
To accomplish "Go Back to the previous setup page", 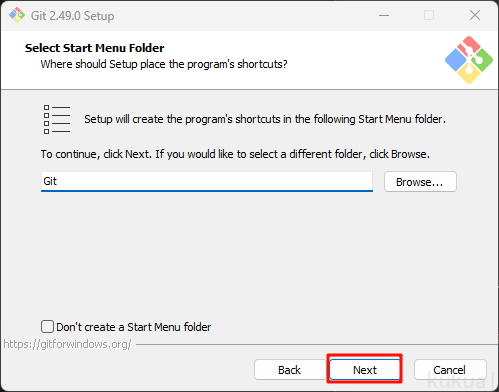I will (x=289, y=370).
